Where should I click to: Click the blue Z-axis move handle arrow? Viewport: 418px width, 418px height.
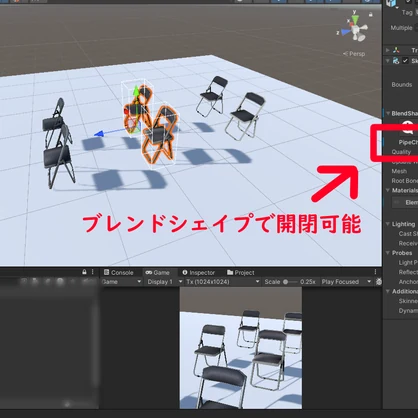100,134
